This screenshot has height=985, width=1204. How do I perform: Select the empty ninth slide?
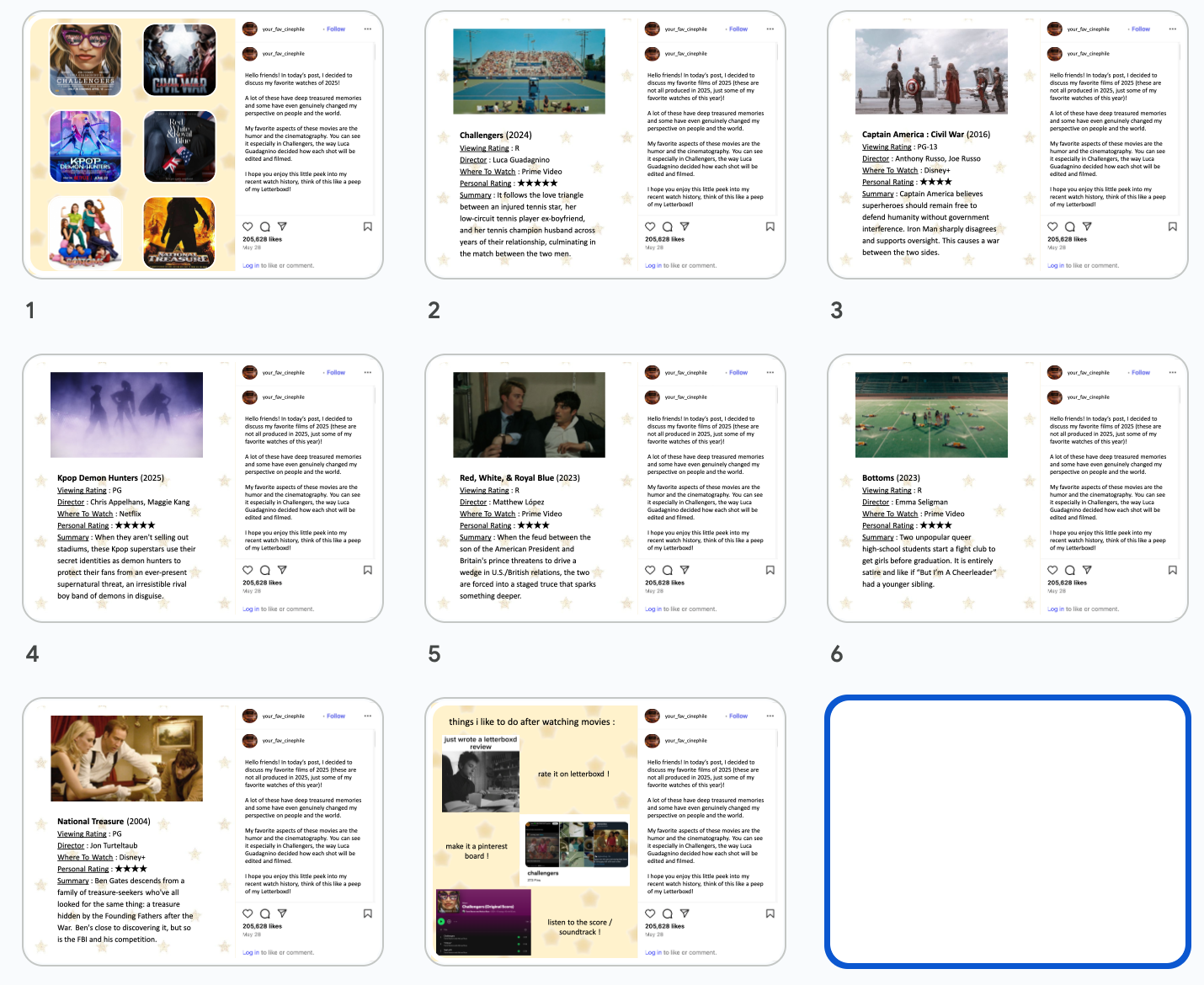[x=1007, y=832]
